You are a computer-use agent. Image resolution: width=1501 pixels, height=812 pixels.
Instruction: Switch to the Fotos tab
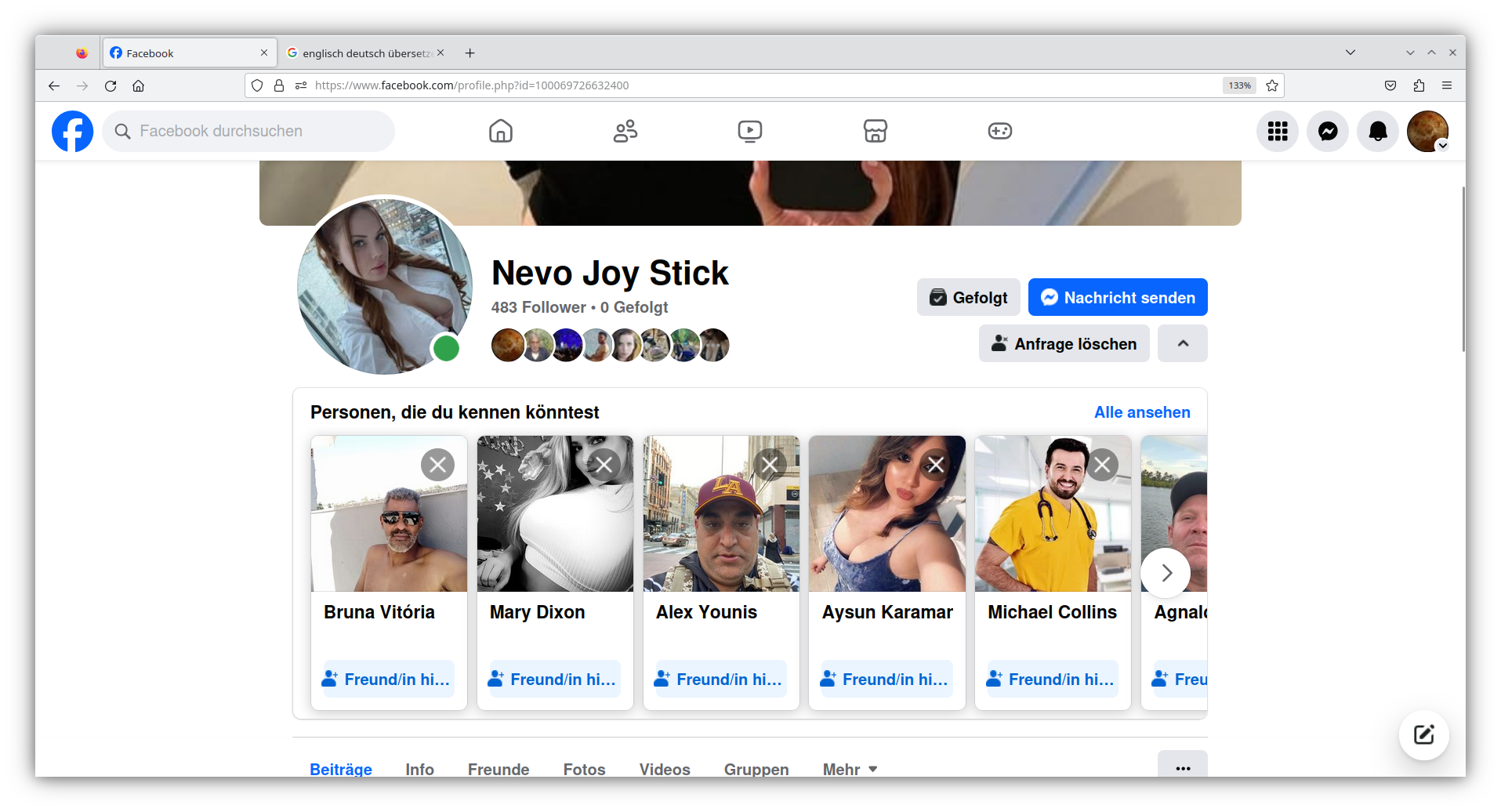(x=584, y=769)
